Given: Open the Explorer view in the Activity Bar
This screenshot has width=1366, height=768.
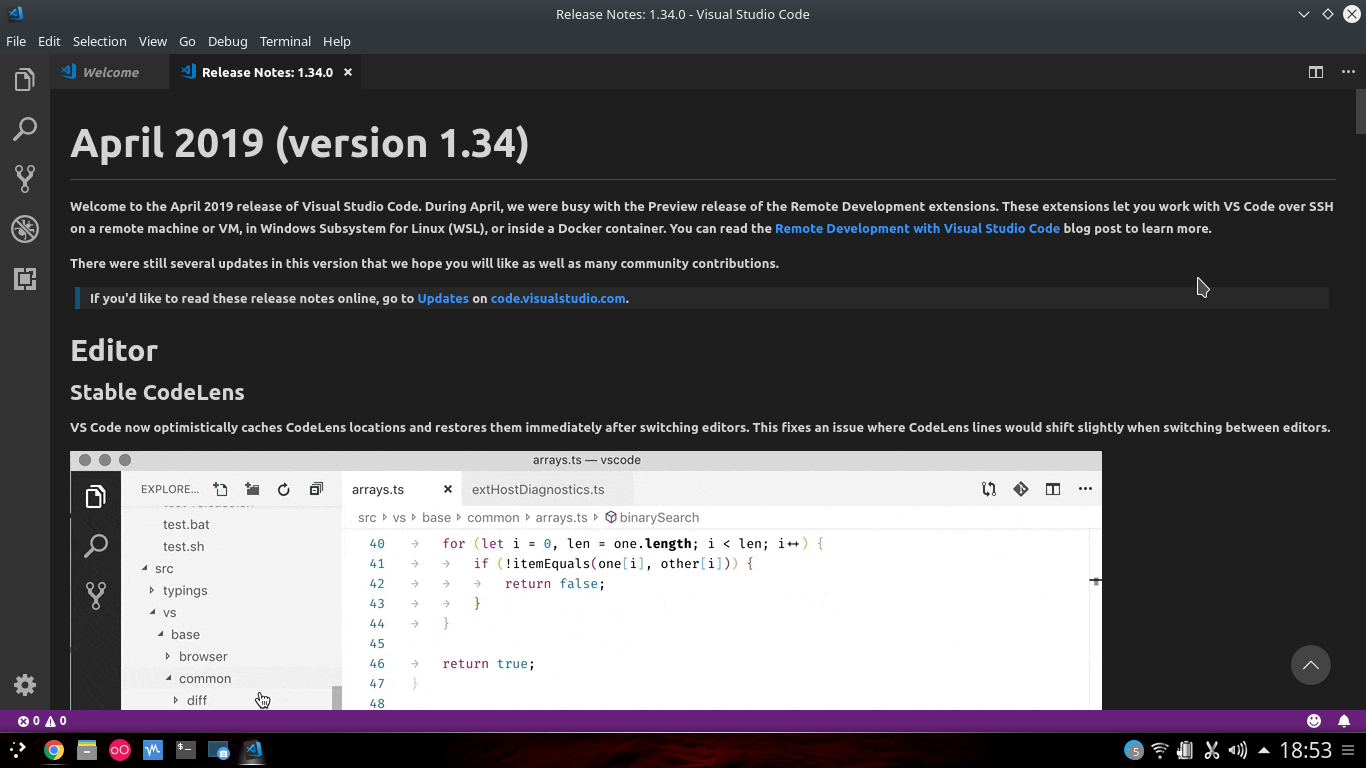Looking at the screenshot, I should point(25,79).
